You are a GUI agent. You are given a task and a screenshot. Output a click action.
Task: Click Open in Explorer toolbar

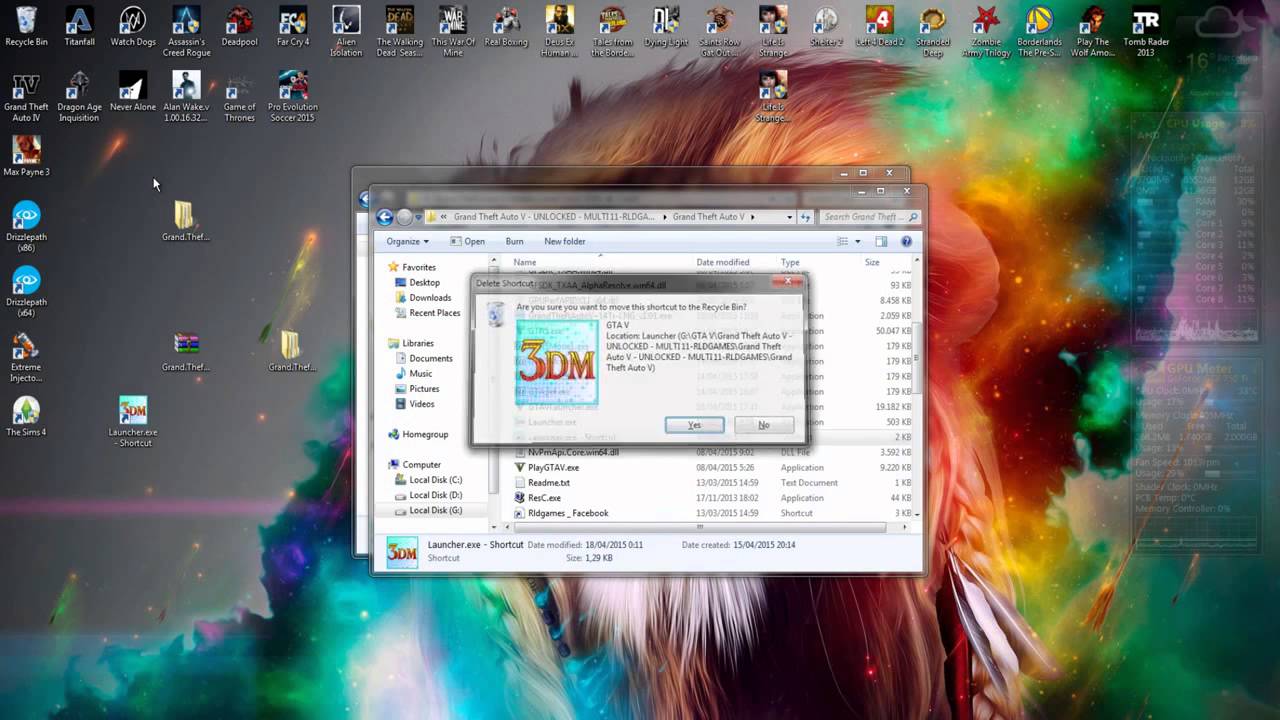click(467, 241)
